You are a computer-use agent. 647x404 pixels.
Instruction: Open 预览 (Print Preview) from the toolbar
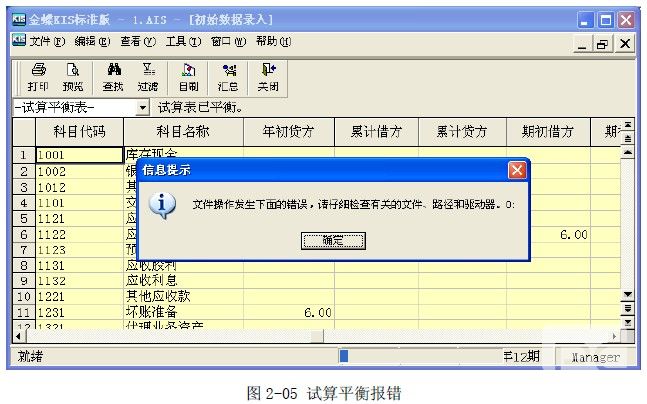(x=72, y=76)
